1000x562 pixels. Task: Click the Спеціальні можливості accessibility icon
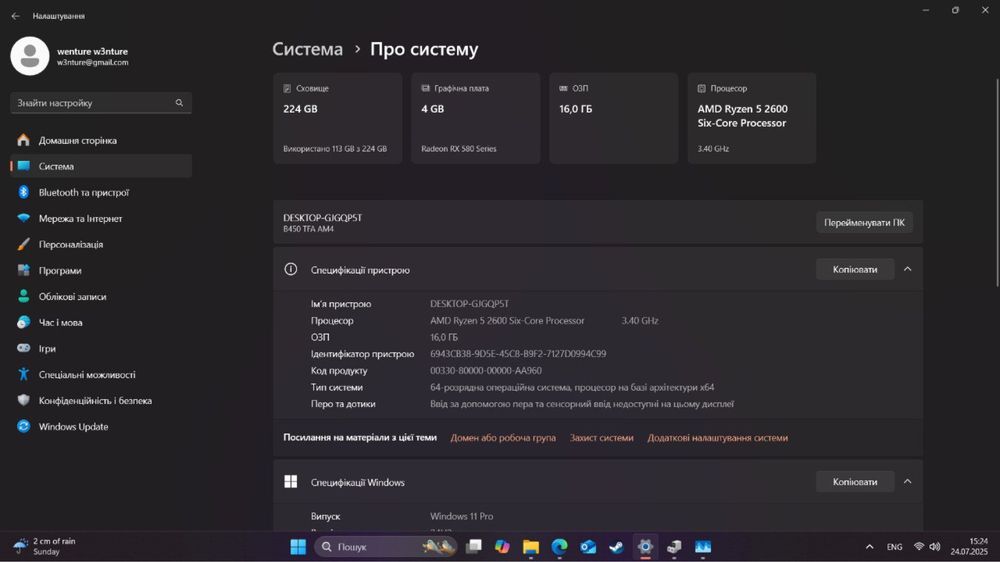coord(24,374)
